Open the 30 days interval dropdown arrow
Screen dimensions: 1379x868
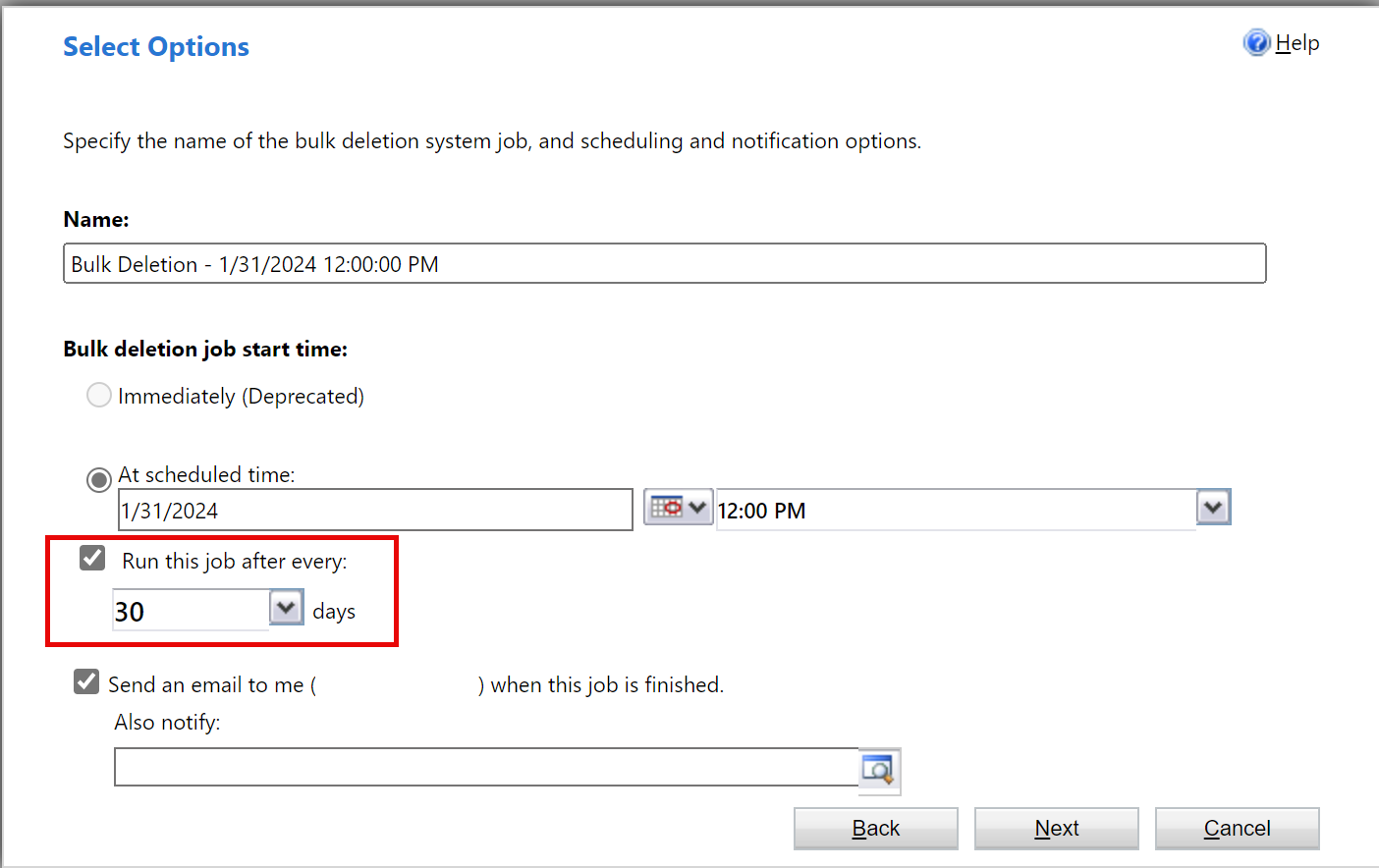(x=287, y=608)
